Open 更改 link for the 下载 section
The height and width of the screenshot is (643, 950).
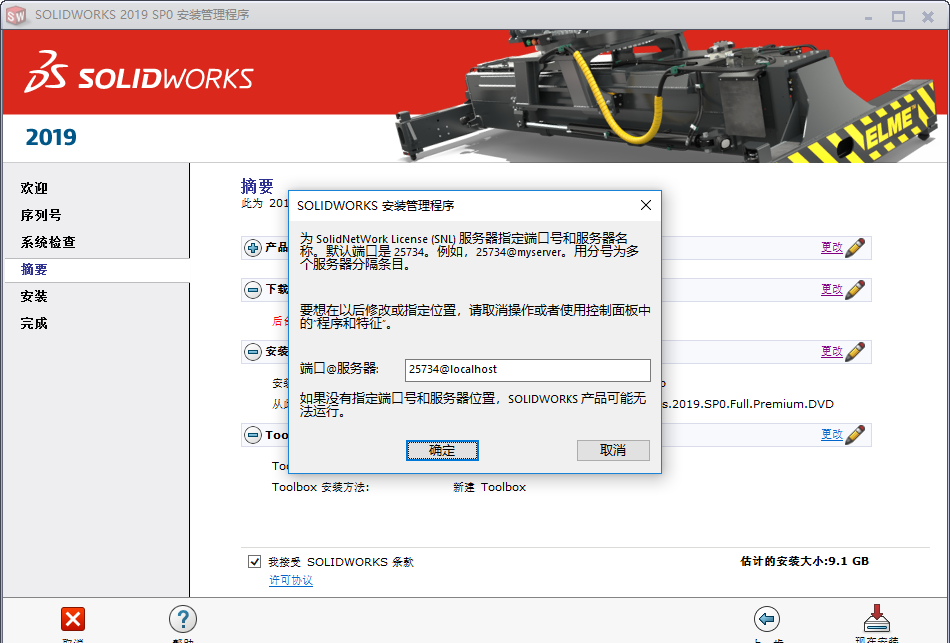(831, 290)
